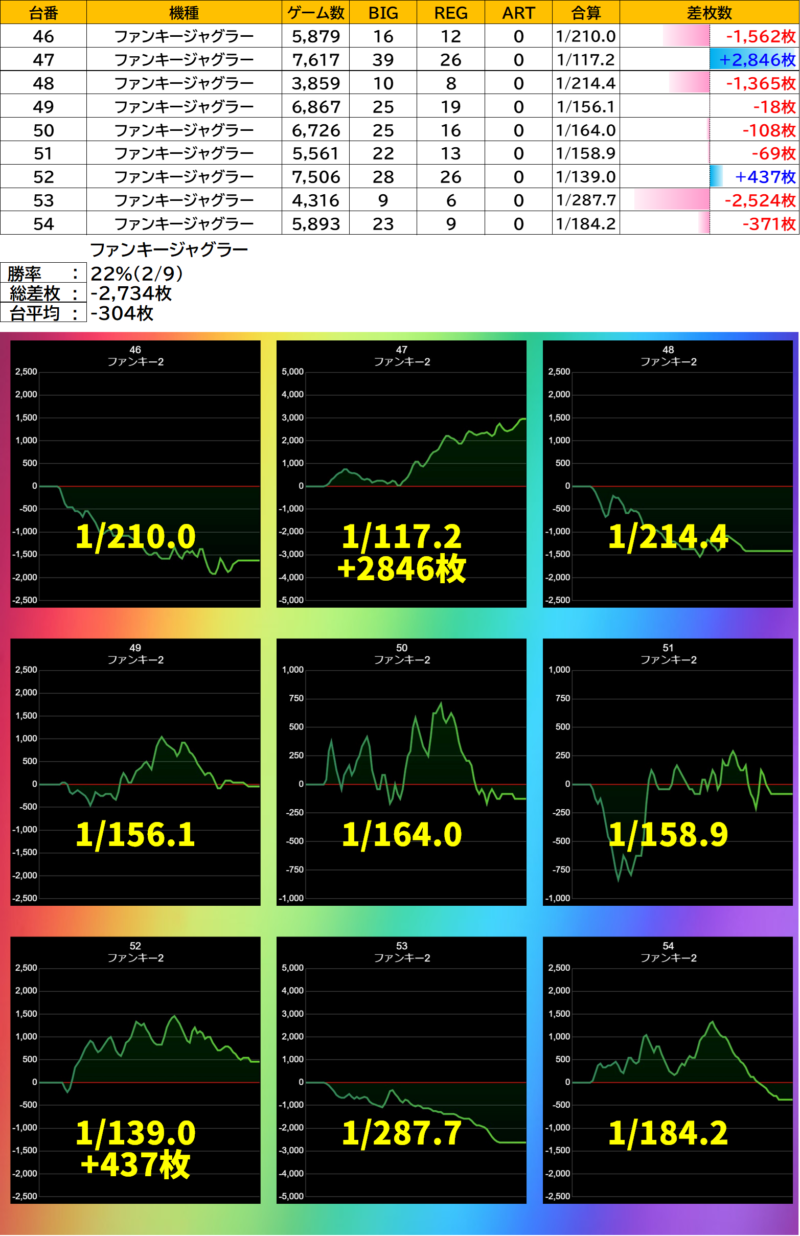Select BIG count 28 in row 52
Image resolution: width=800 pixels, height=1236 pixels.
[383, 177]
